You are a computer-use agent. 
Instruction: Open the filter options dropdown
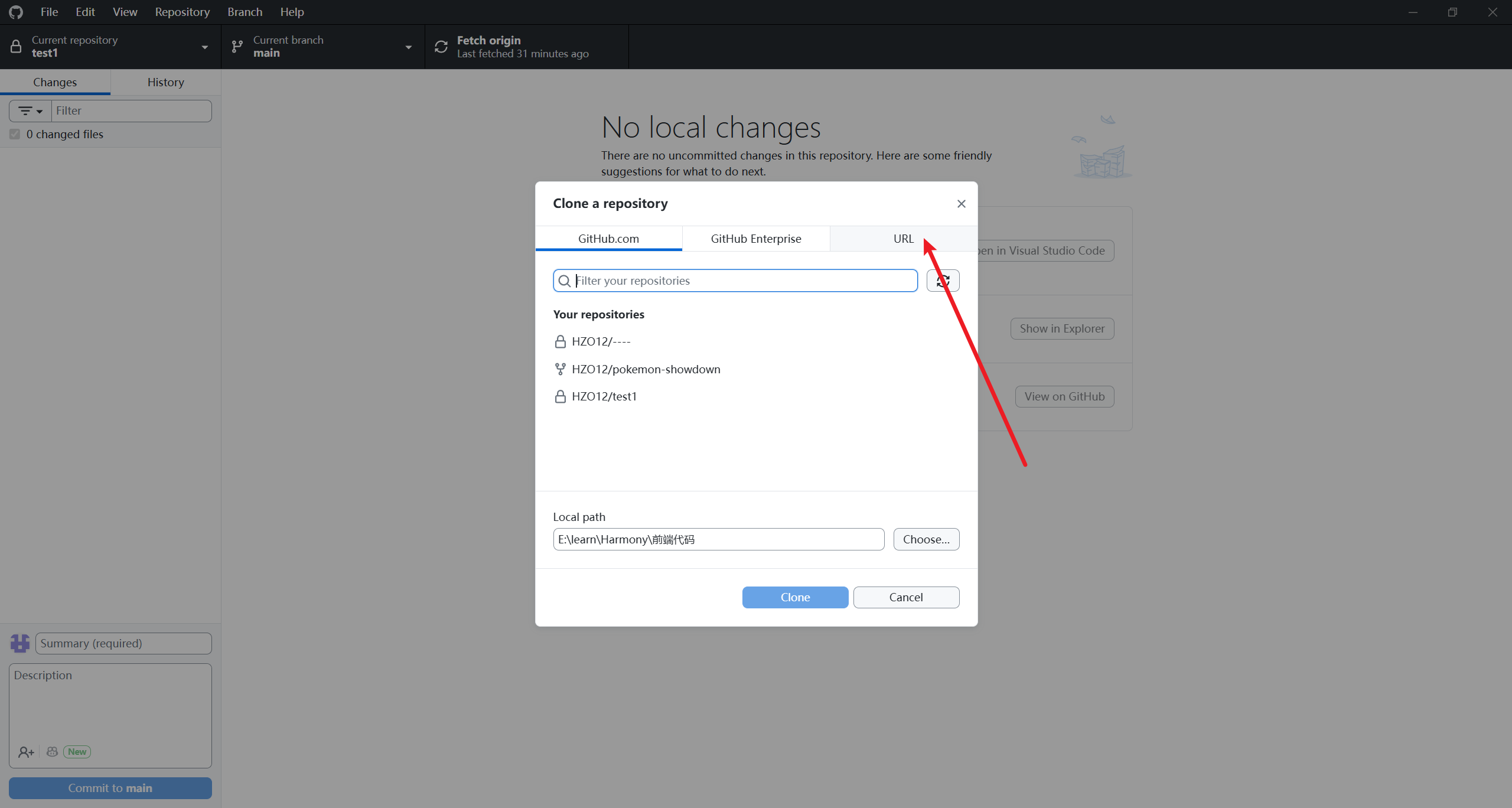pyautogui.click(x=30, y=110)
